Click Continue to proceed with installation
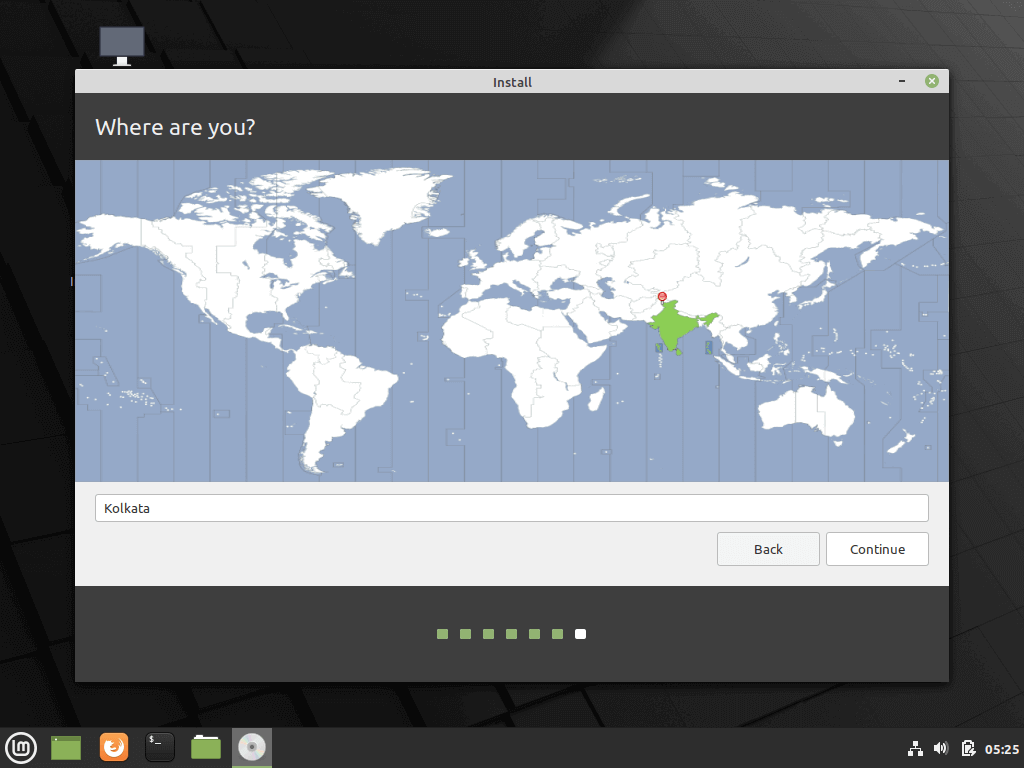The width and height of the screenshot is (1024, 768). tap(877, 549)
